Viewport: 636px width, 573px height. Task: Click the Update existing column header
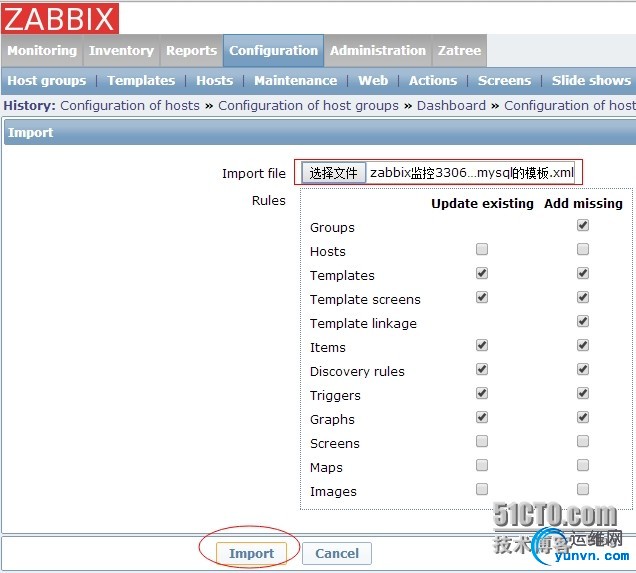482,204
